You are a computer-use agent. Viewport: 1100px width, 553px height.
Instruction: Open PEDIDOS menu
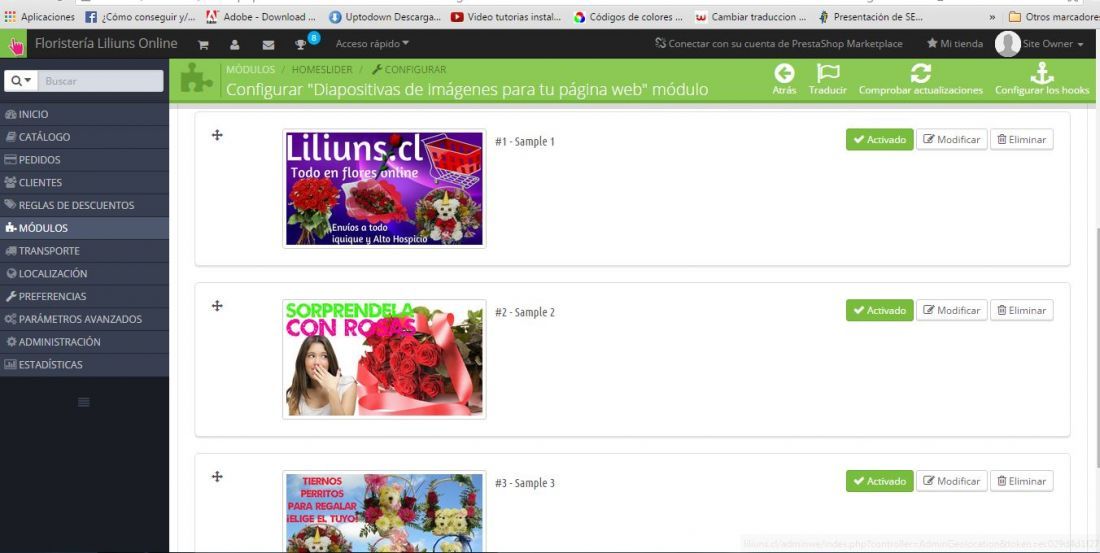(x=84, y=160)
